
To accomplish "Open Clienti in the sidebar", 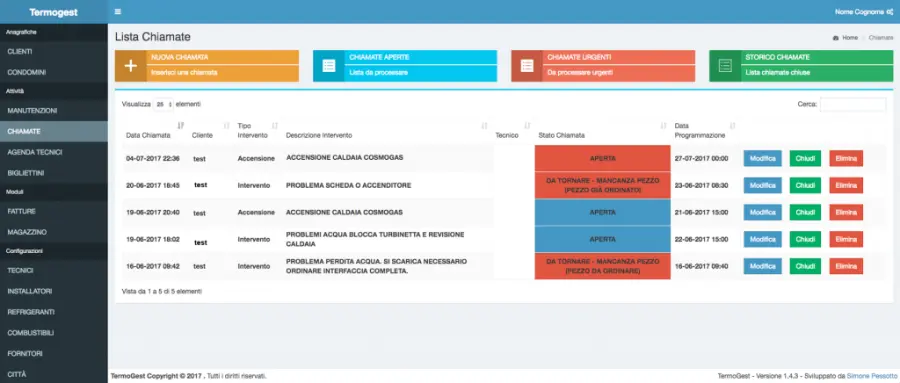I will pyautogui.click(x=54, y=52).
